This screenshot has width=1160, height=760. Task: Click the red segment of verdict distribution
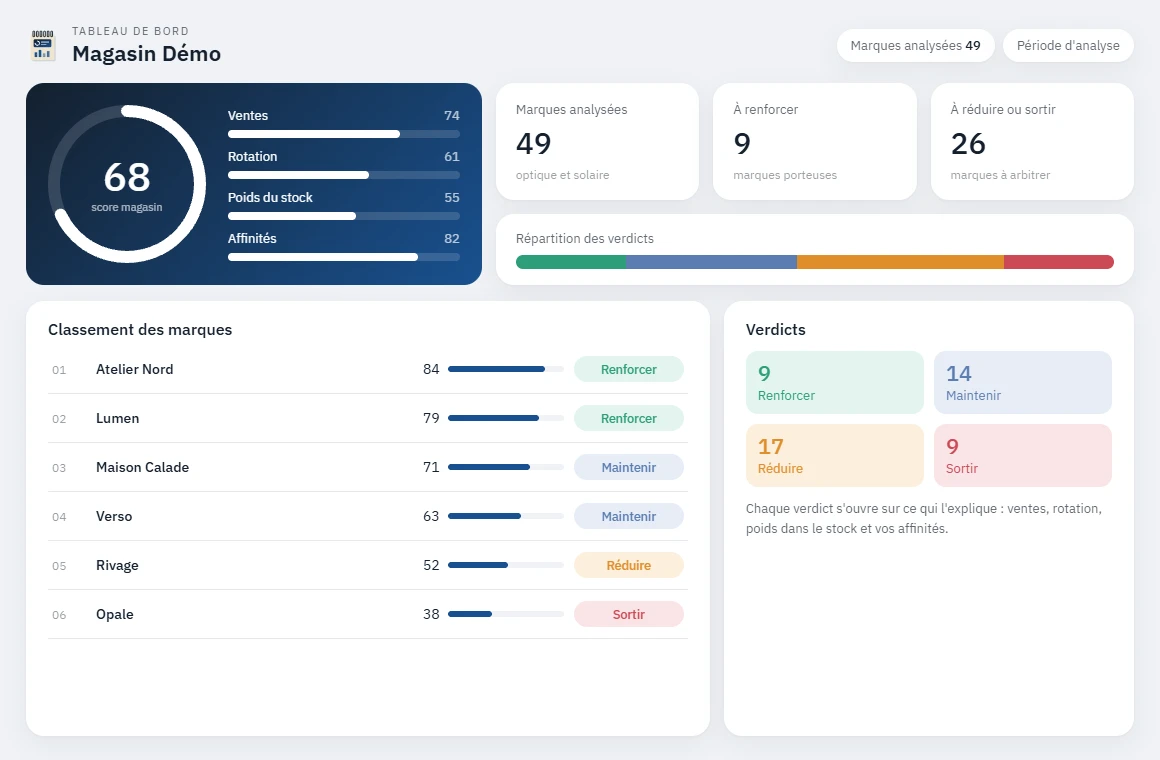[1059, 262]
